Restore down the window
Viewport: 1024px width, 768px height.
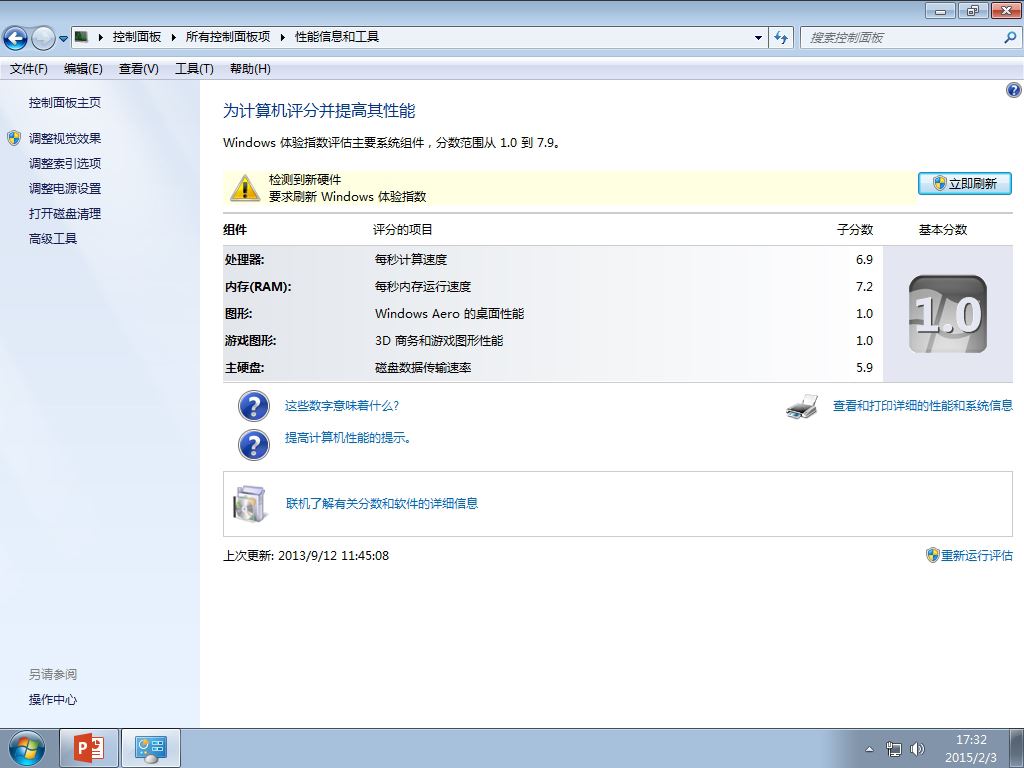pos(973,10)
